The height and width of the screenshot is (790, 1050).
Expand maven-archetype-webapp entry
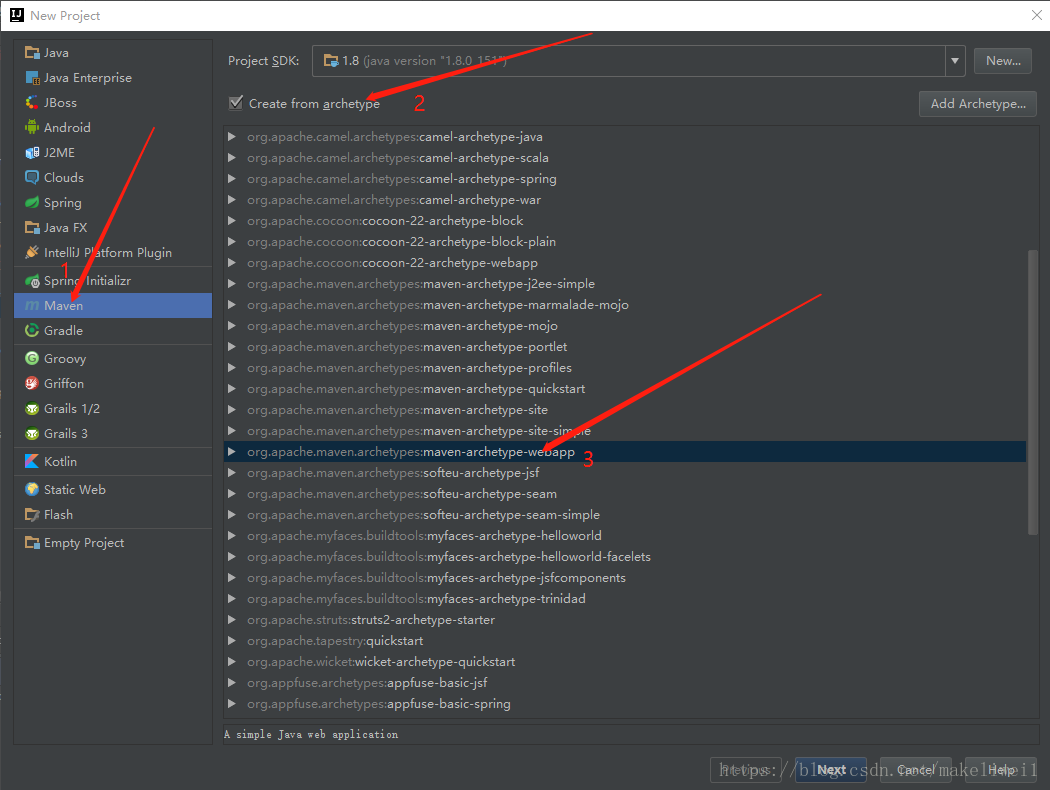232,452
